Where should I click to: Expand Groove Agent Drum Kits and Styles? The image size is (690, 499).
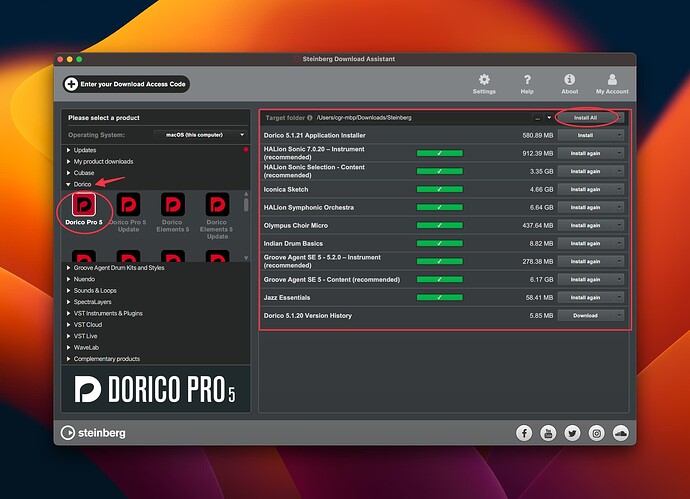[x=69, y=268]
